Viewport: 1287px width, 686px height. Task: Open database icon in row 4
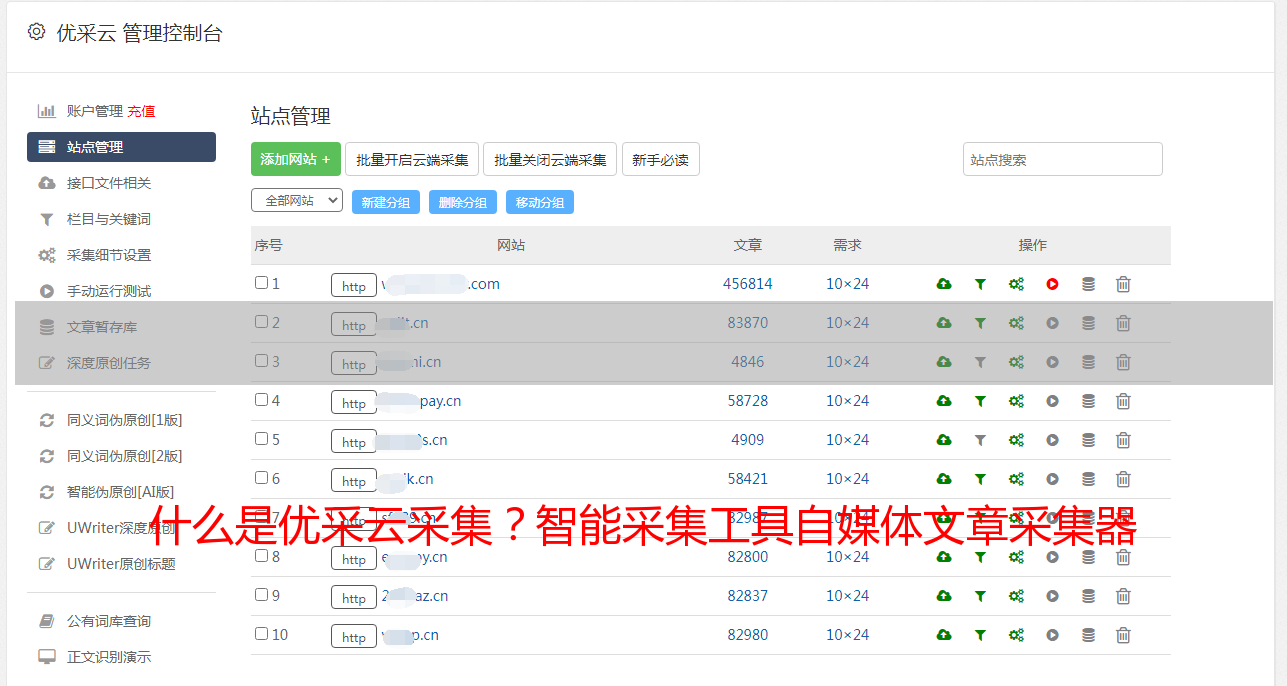pos(1088,401)
